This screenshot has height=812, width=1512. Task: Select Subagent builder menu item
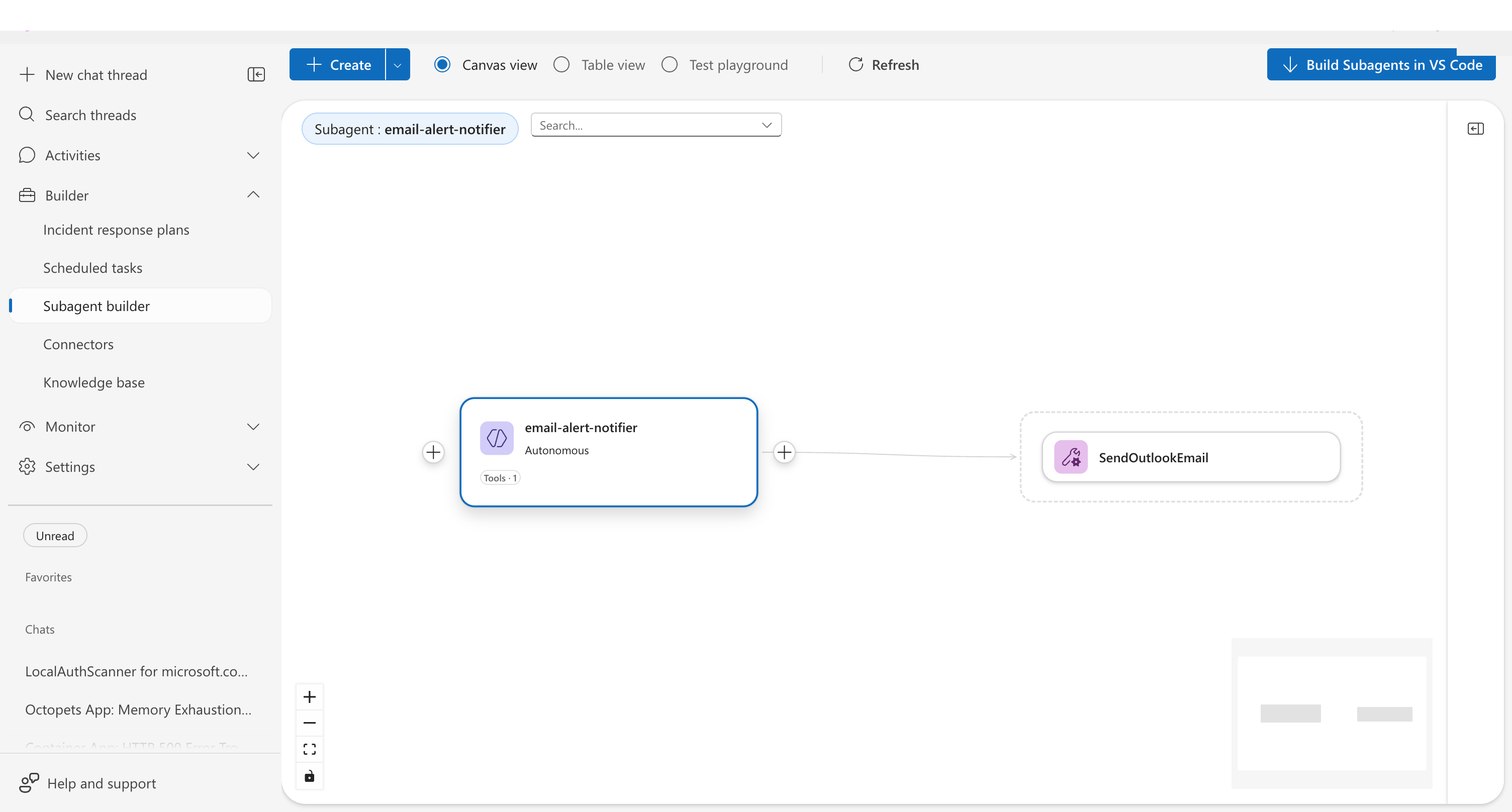[140, 306]
